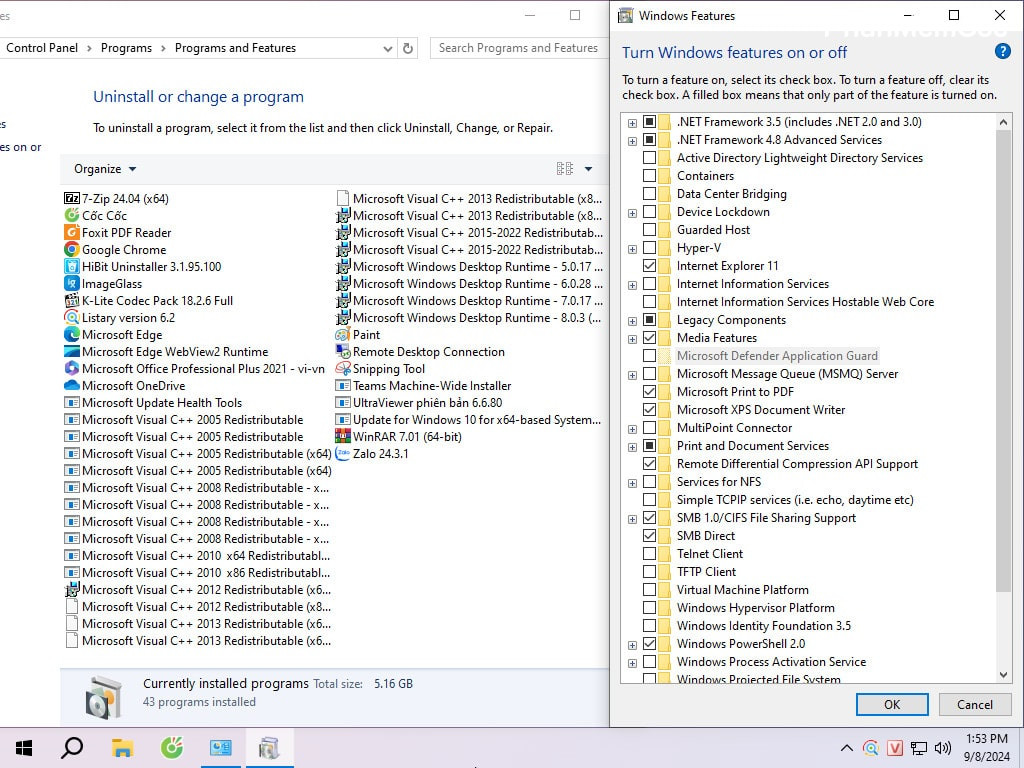Open the Organize dropdown menu
The height and width of the screenshot is (768, 1024).
tap(105, 169)
